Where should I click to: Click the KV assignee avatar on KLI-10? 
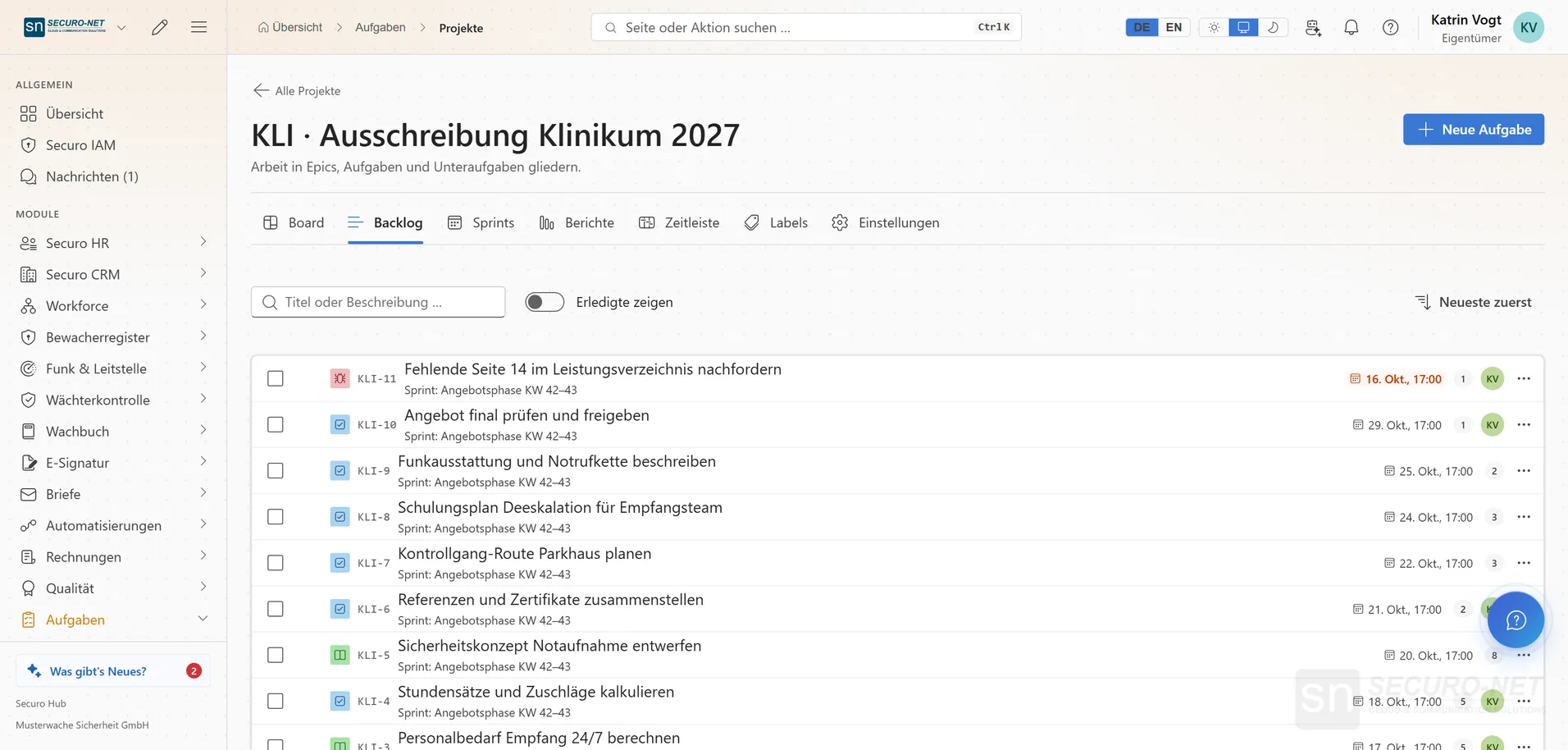pyautogui.click(x=1493, y=425)
